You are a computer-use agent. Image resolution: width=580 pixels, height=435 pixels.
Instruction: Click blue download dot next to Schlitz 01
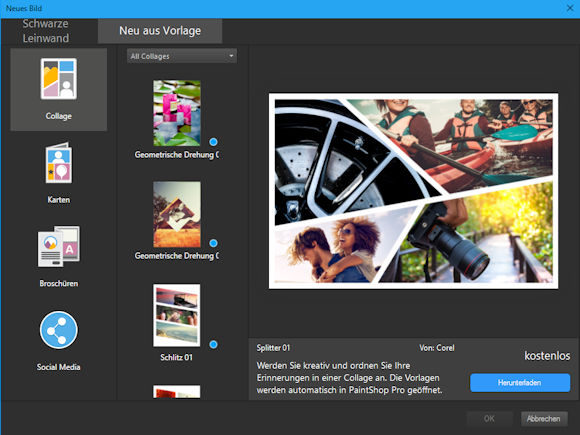point(213,344)
